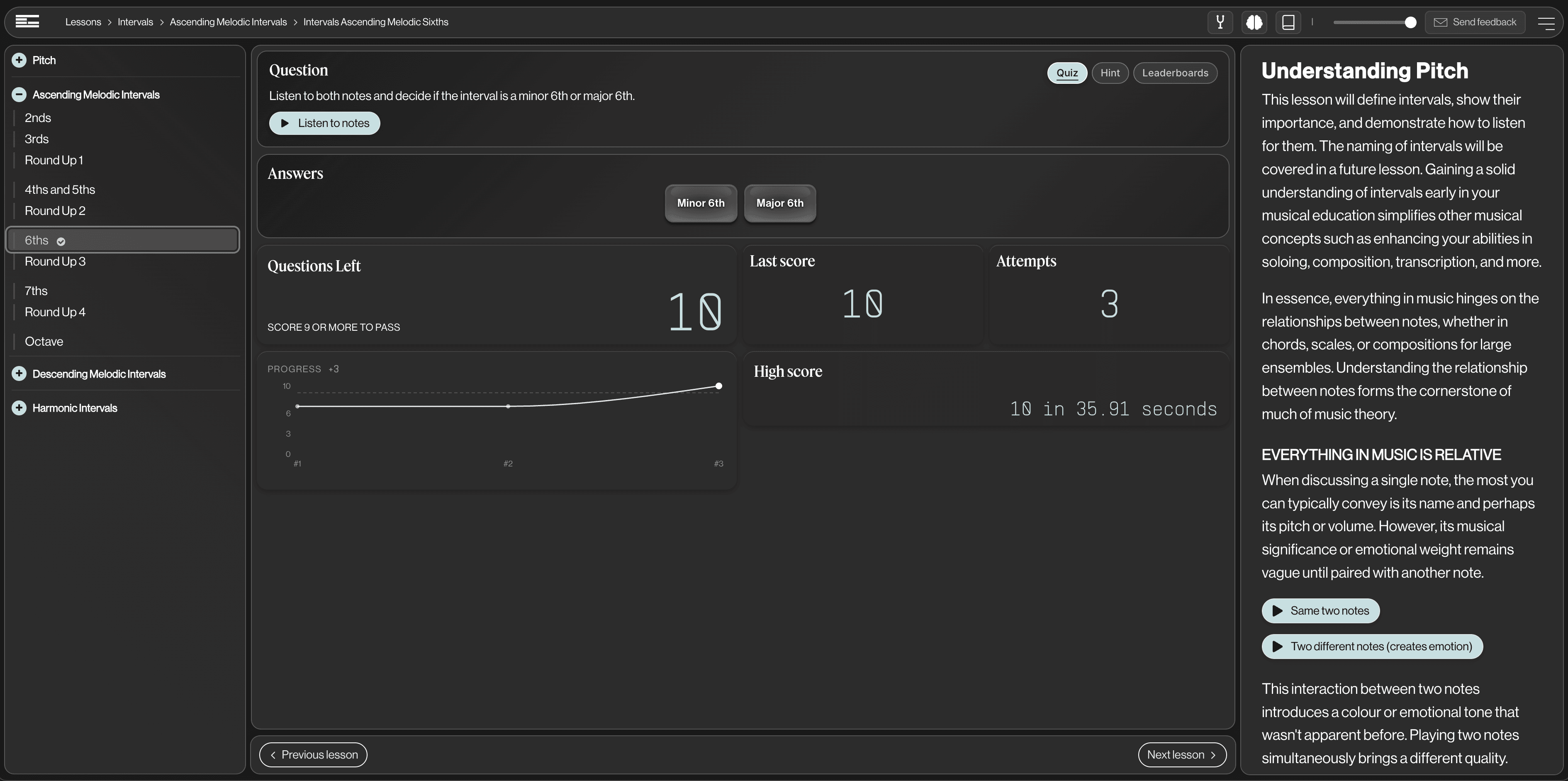The image size is (1568, 781).
Task: Open Ascending Melodic Intervals breadcrumb
Action: click(x=228, y=22)
